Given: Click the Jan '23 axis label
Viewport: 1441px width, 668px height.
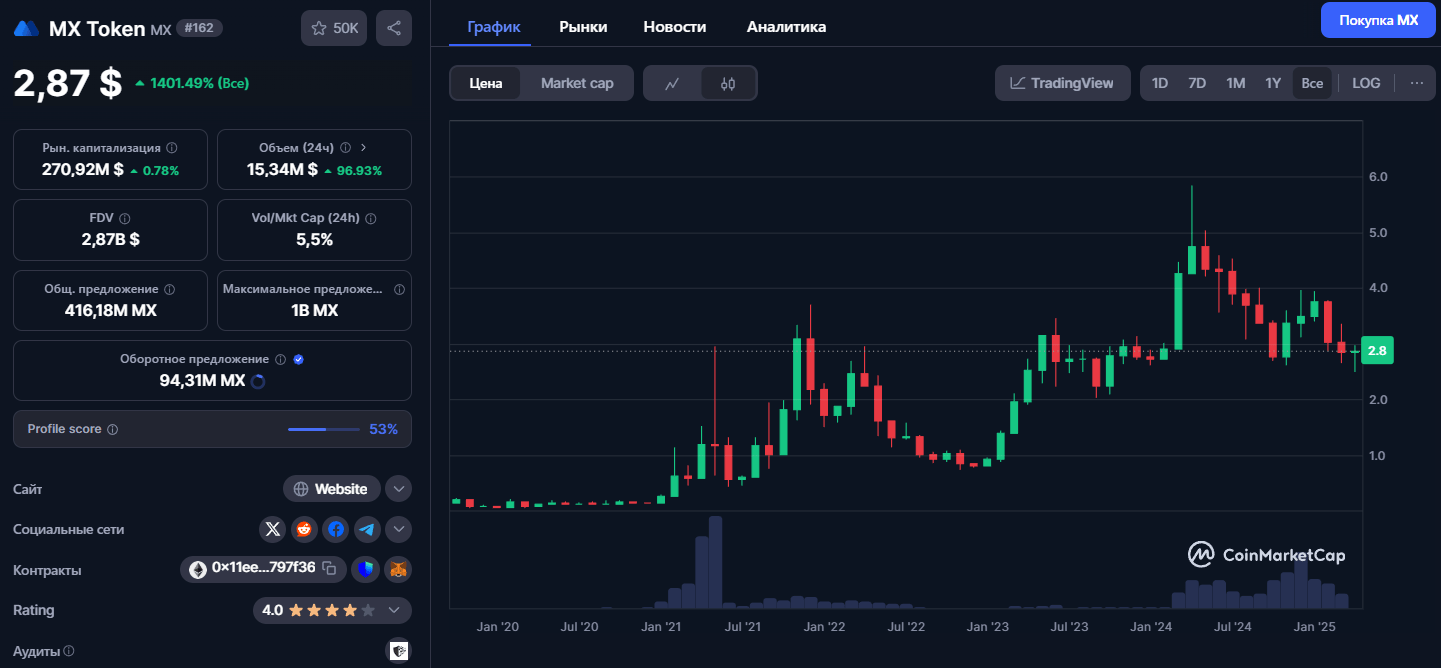Looking at the screenshot, I should click(x=987, y=627).
